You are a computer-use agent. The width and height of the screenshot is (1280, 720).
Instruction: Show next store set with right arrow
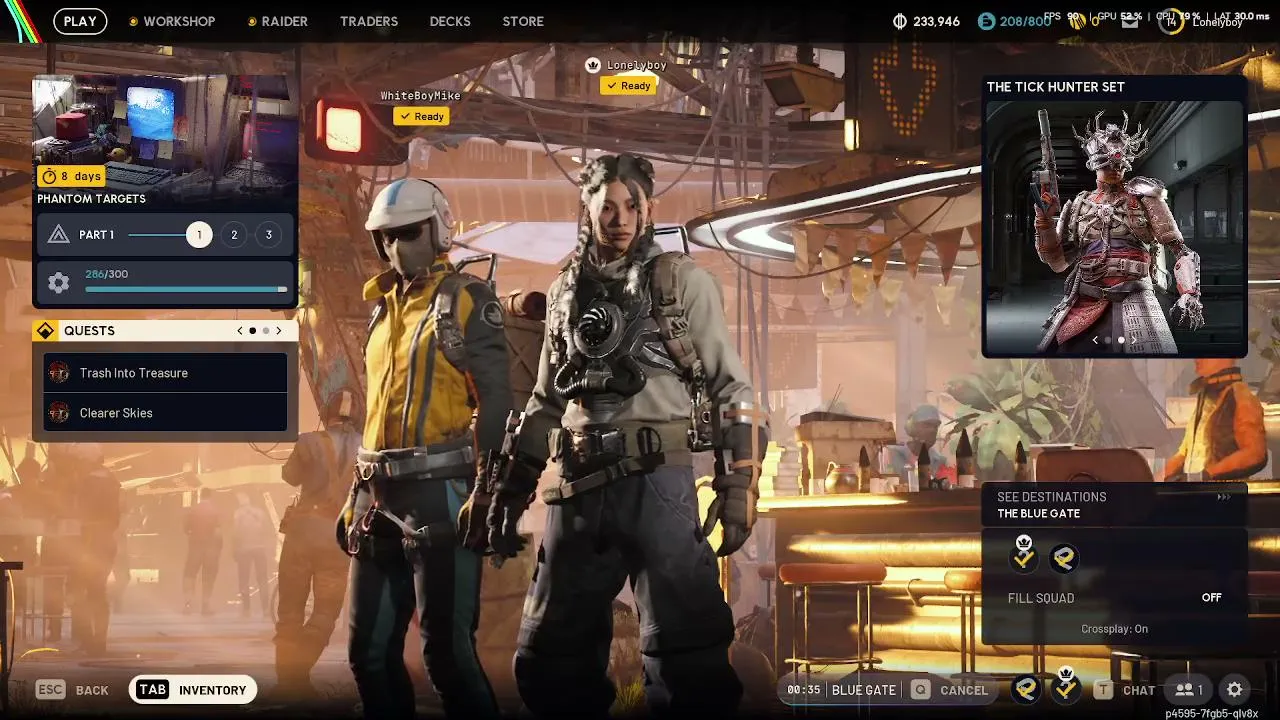point(1133,340)
